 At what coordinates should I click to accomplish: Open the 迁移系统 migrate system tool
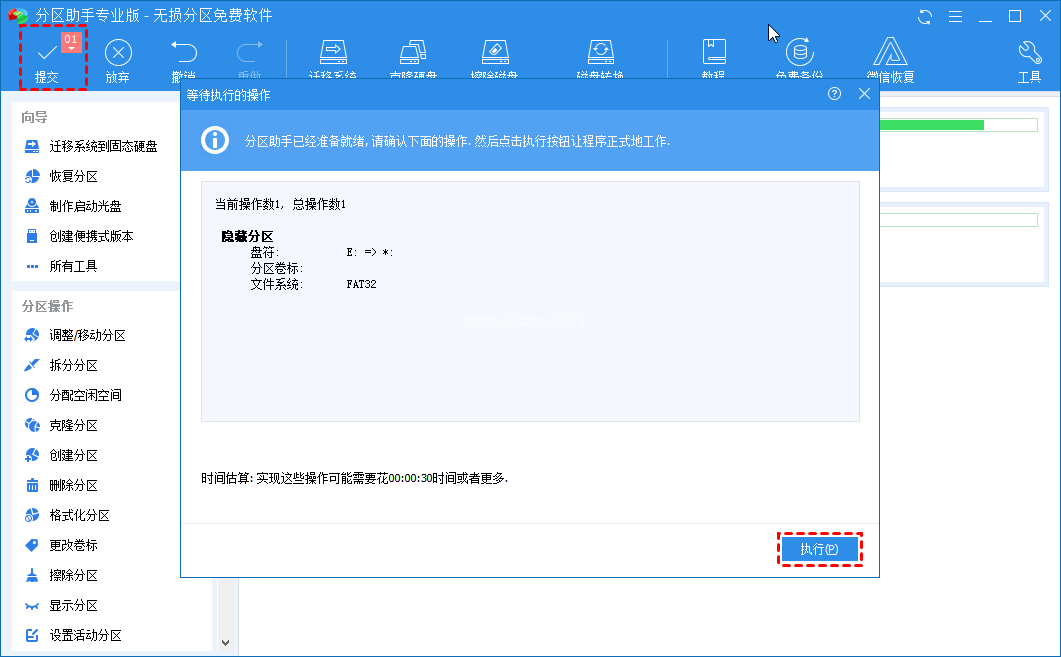coord(333,53)
